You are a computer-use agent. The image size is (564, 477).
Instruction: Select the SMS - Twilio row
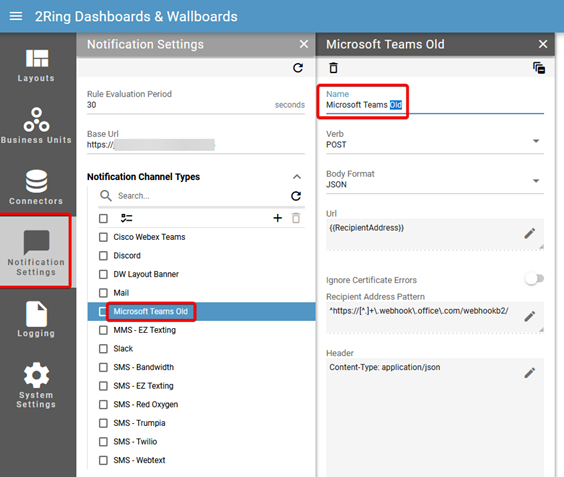pos(201,442)
